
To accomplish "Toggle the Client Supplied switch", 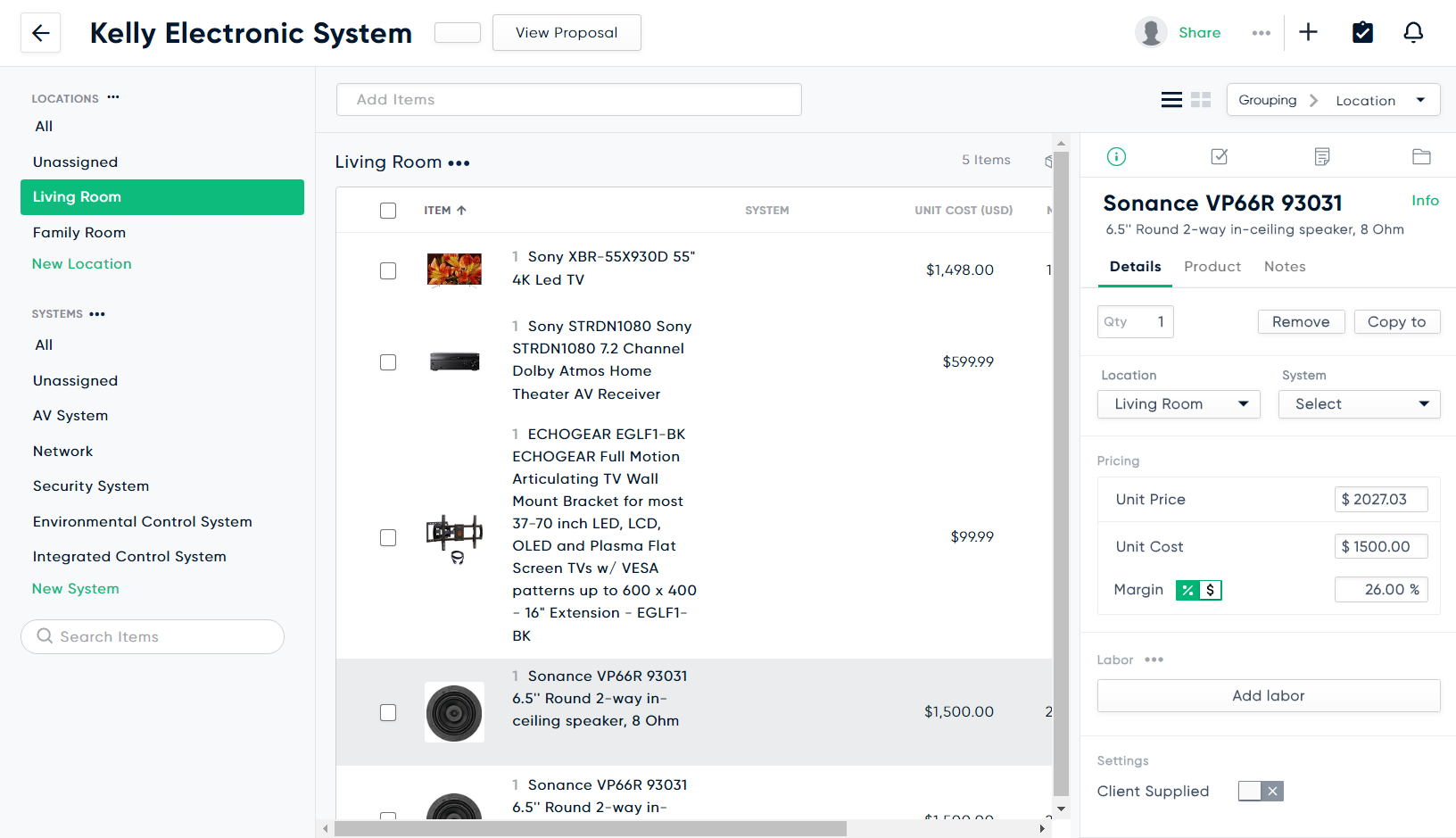I will point(1261,791).
